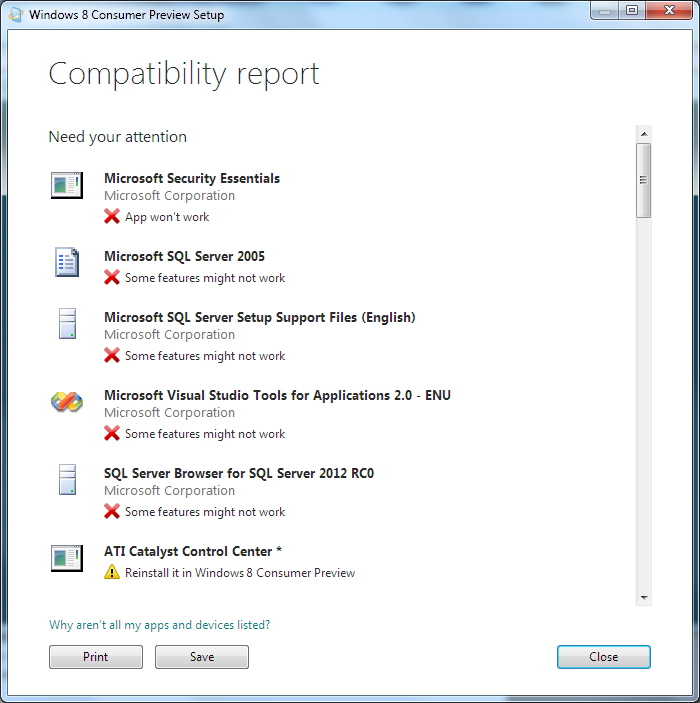
Task: Click Microsoft Corporation under Setup Support Files
Action: [x=170, y=335]
